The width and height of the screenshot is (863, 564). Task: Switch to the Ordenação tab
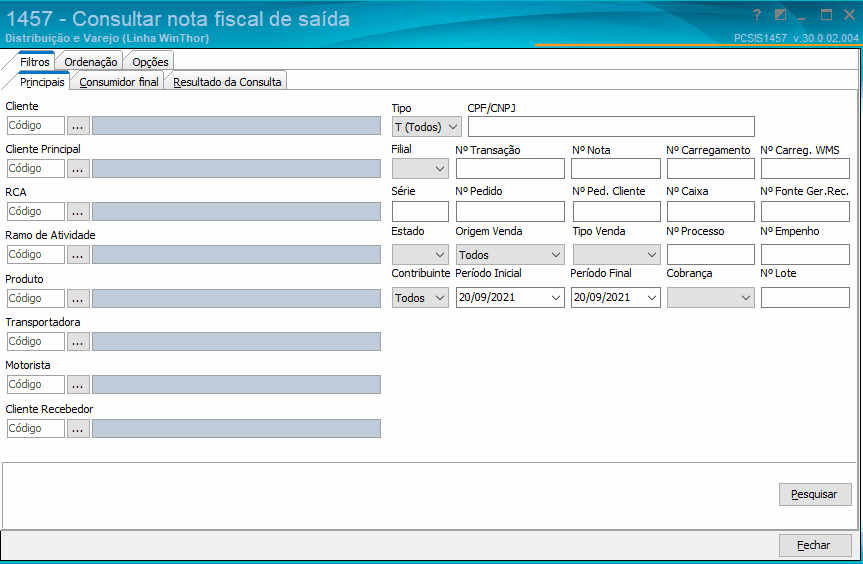[90, 62]
